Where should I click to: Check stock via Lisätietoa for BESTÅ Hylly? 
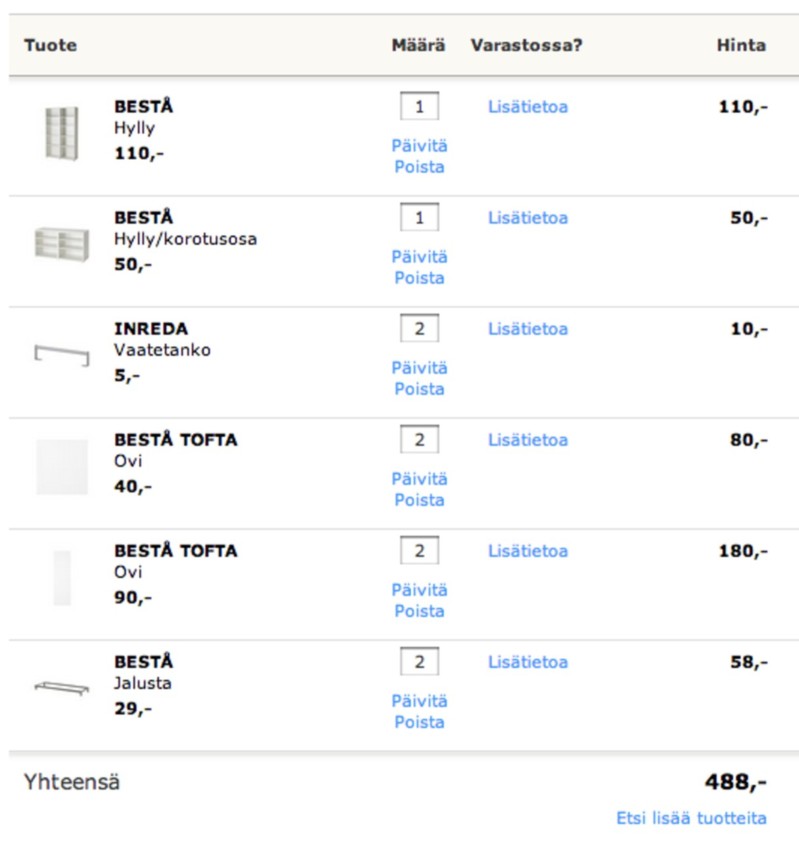pos(528,107)
